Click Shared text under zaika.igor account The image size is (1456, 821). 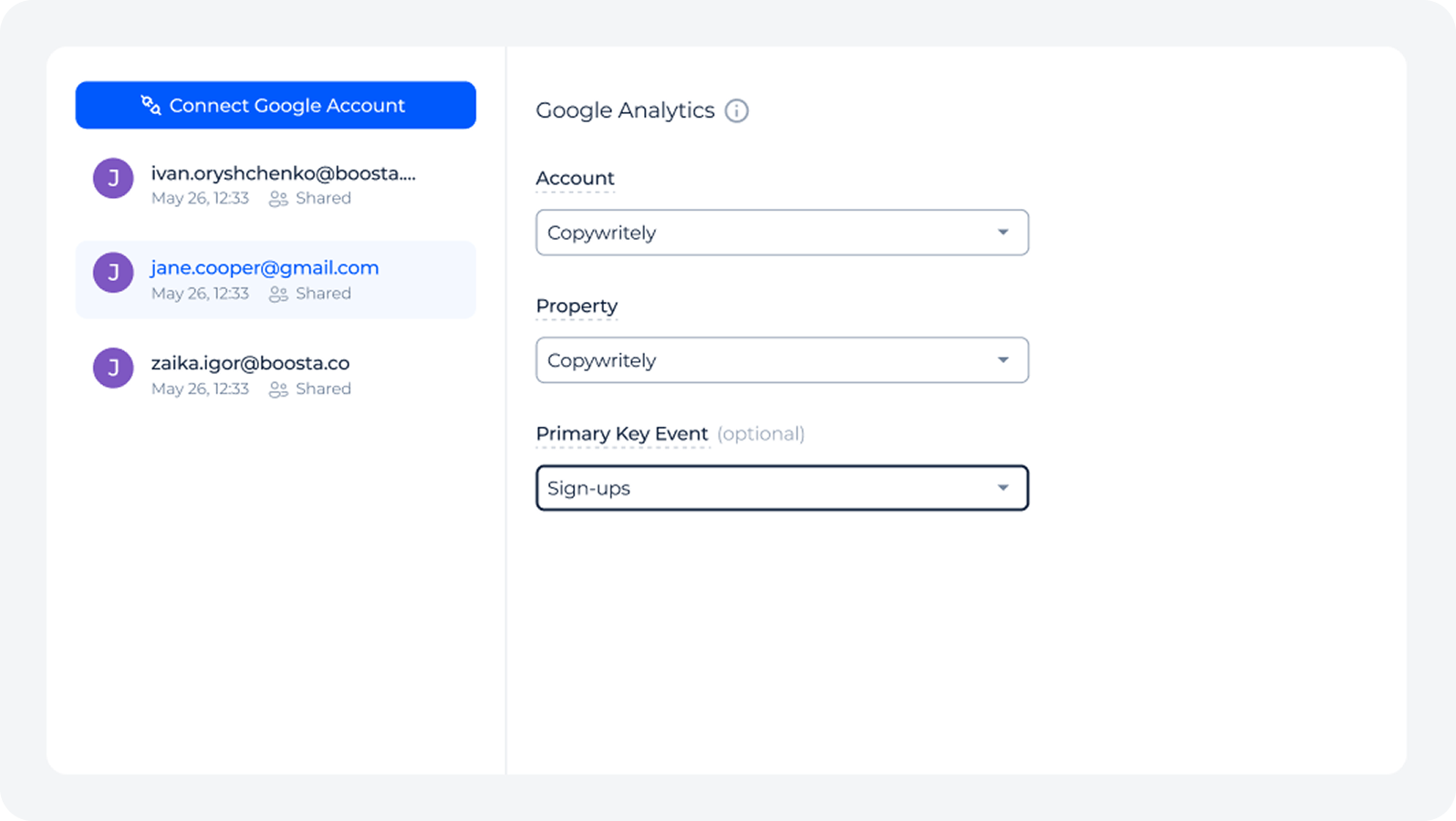(x=323, y=390)
